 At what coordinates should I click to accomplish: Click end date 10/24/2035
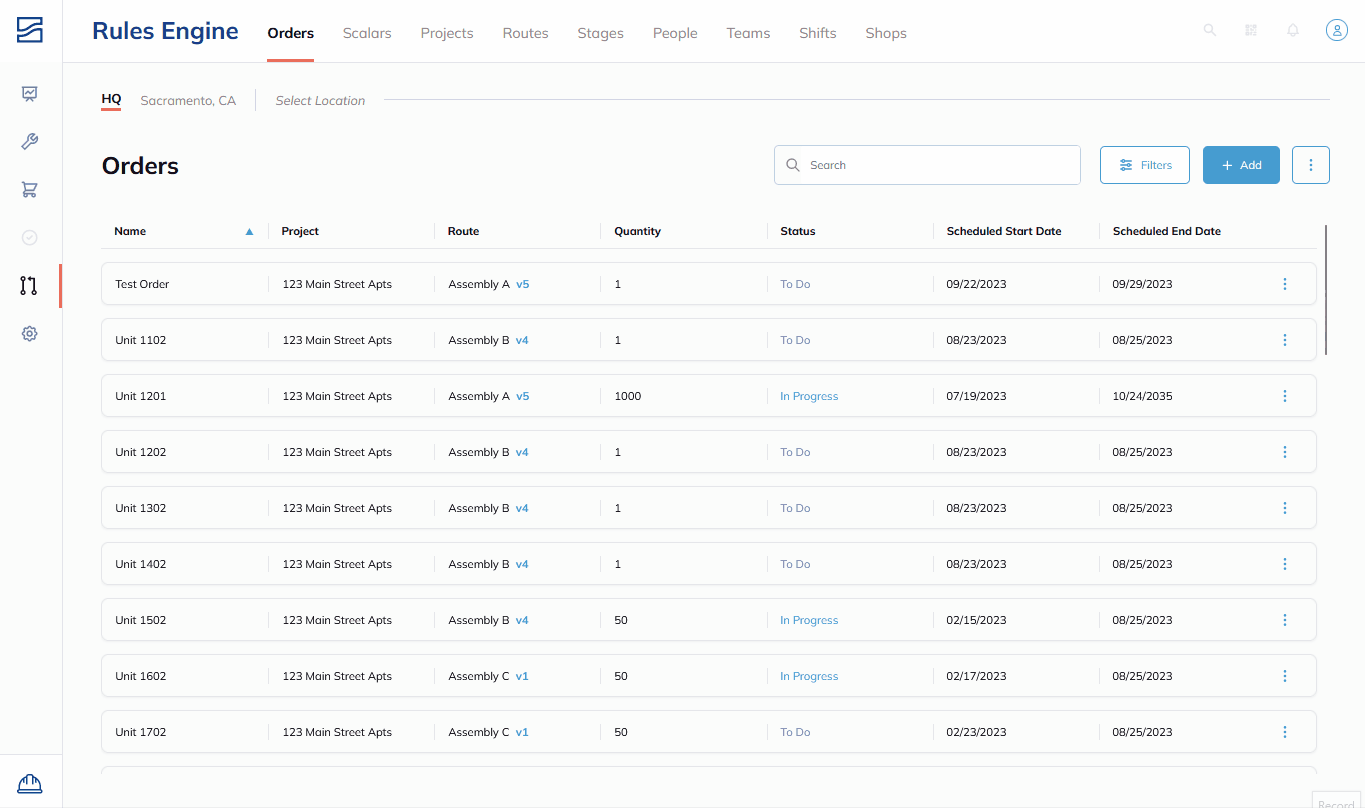coord(1142,396)
